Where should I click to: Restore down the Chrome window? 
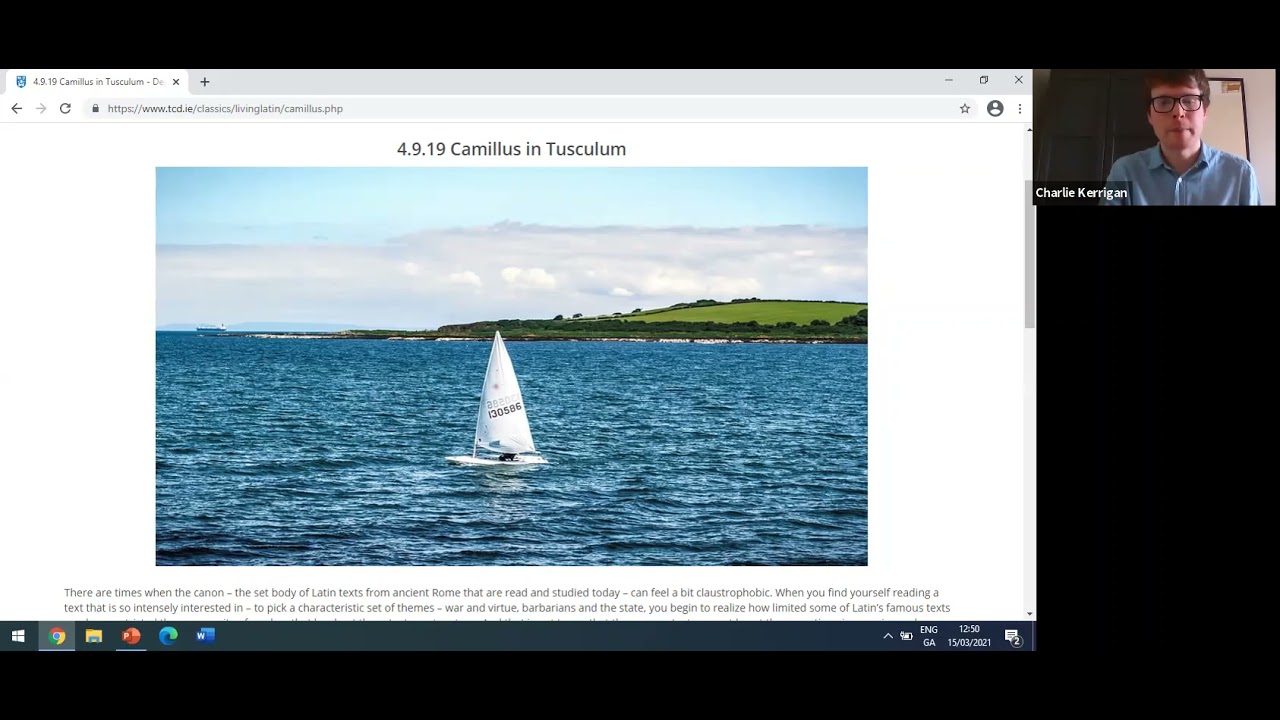pos(984,80)
